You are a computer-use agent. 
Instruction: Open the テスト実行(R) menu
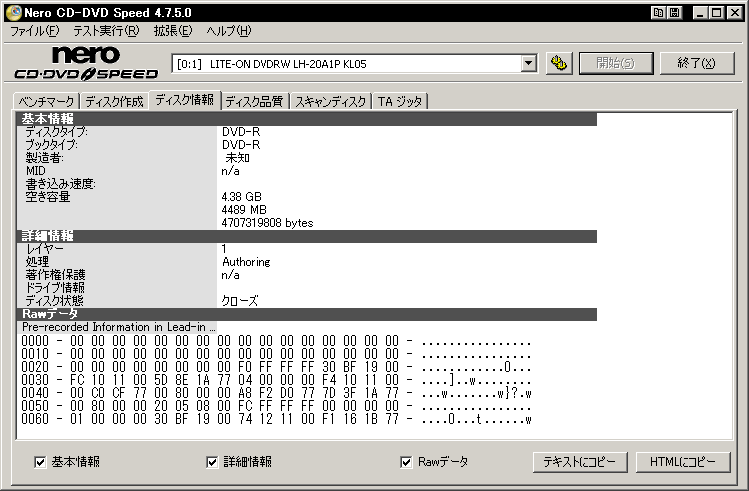(x=106, y=31)
